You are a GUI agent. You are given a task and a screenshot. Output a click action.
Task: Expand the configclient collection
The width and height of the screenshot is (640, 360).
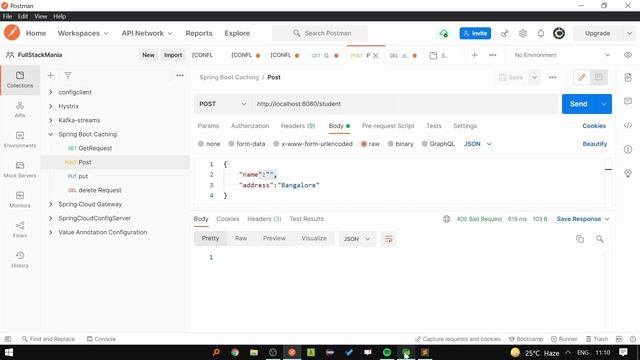51,92
